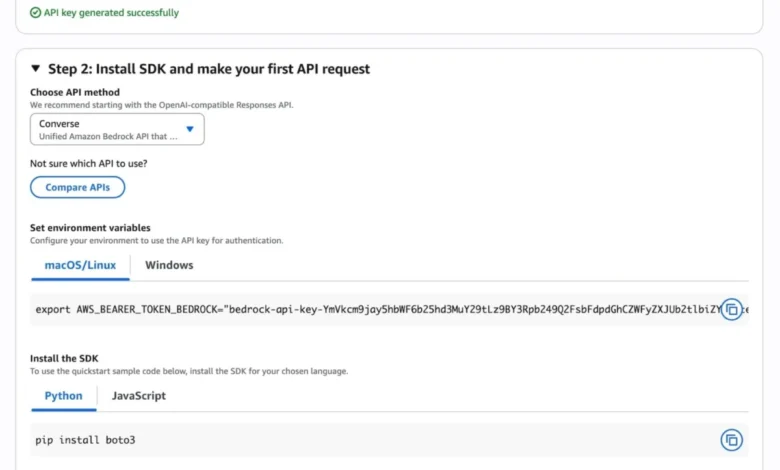Click the Install the SDK heading
This screenshot has height=470, width=780.
coord(64,358)
